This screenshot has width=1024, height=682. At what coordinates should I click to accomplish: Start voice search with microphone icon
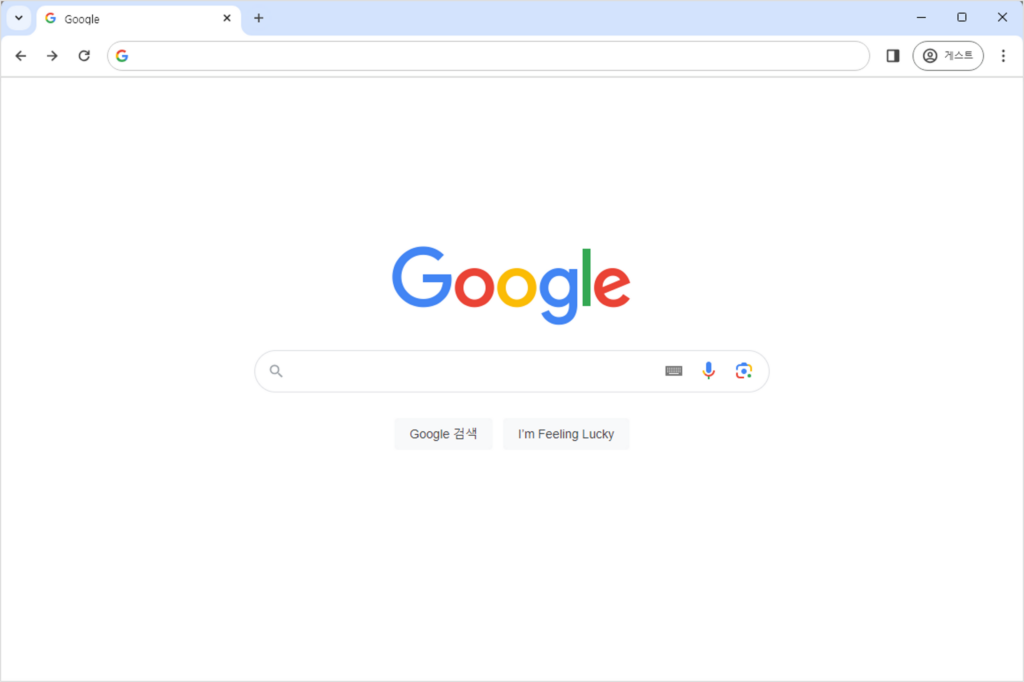[x=709, y=371]
